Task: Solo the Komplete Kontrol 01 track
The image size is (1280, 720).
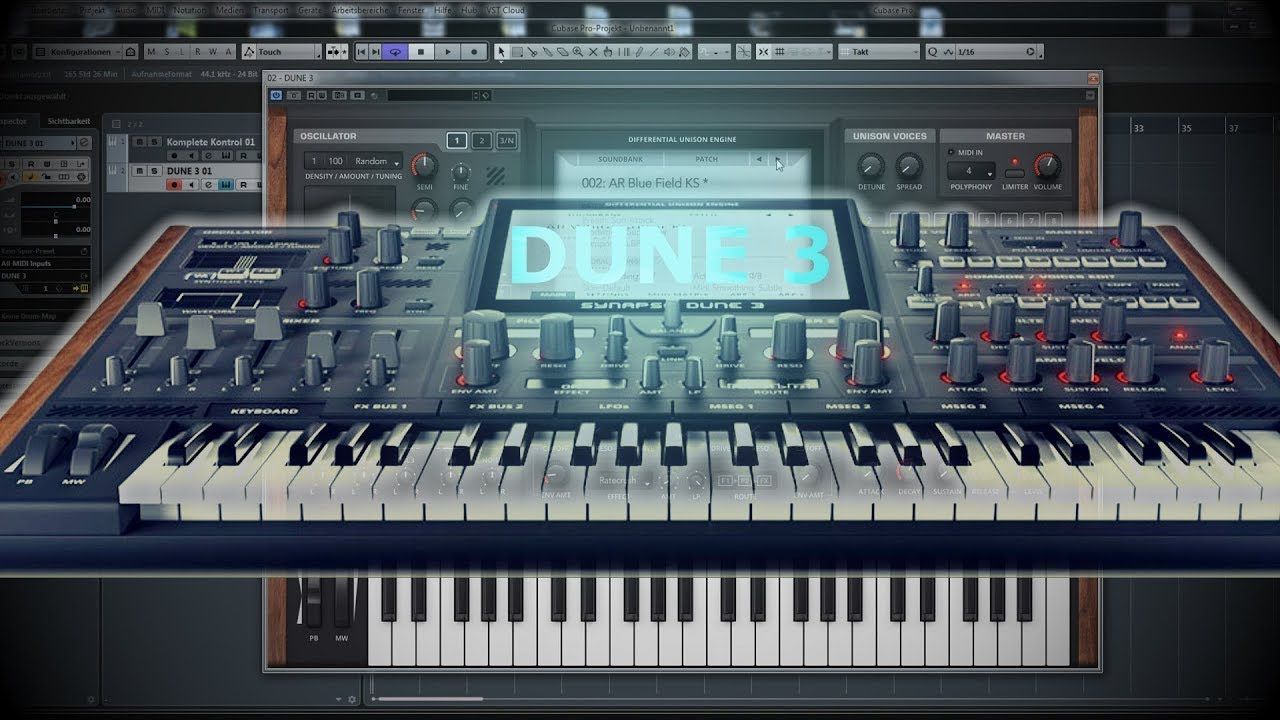Action: [x=155, y=142]
